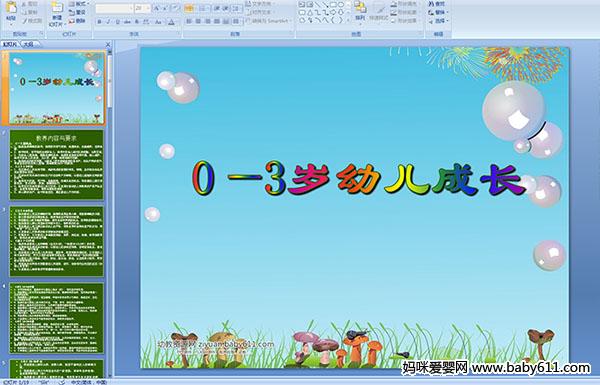Click the Font Color 'A' icon
Image resolution: width=600 pixels, height=385 pixels.
[171, 22]
